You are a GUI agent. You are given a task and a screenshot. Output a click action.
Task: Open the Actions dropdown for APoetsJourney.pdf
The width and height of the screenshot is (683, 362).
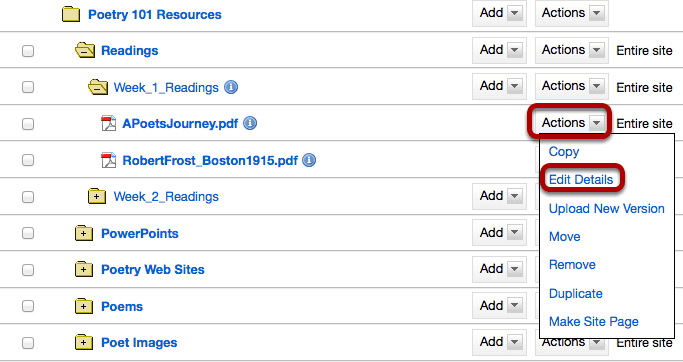571,123
